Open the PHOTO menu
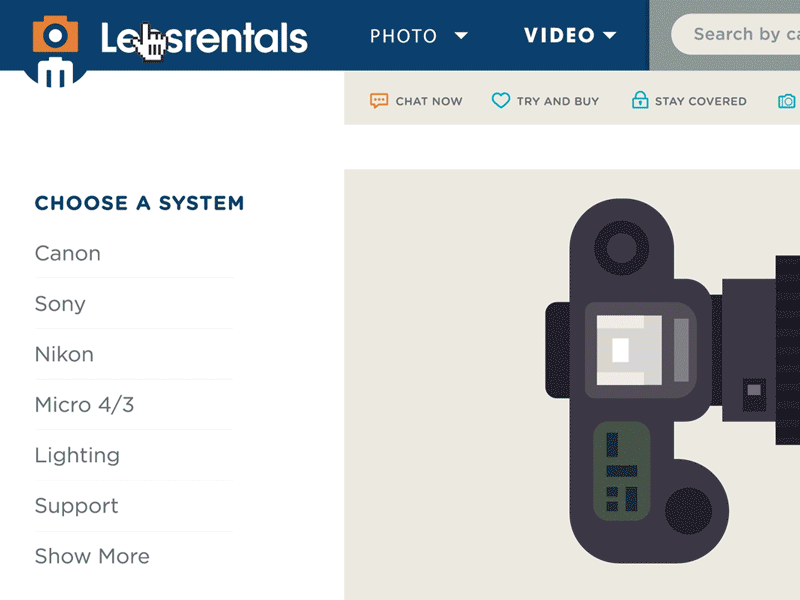This screenshot has width=800, height=600. coord(404,36)
